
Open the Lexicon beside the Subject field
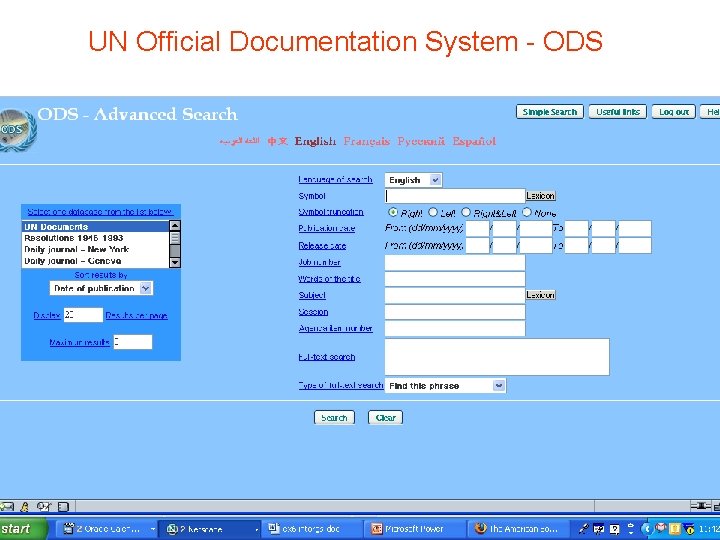[540, 295]
